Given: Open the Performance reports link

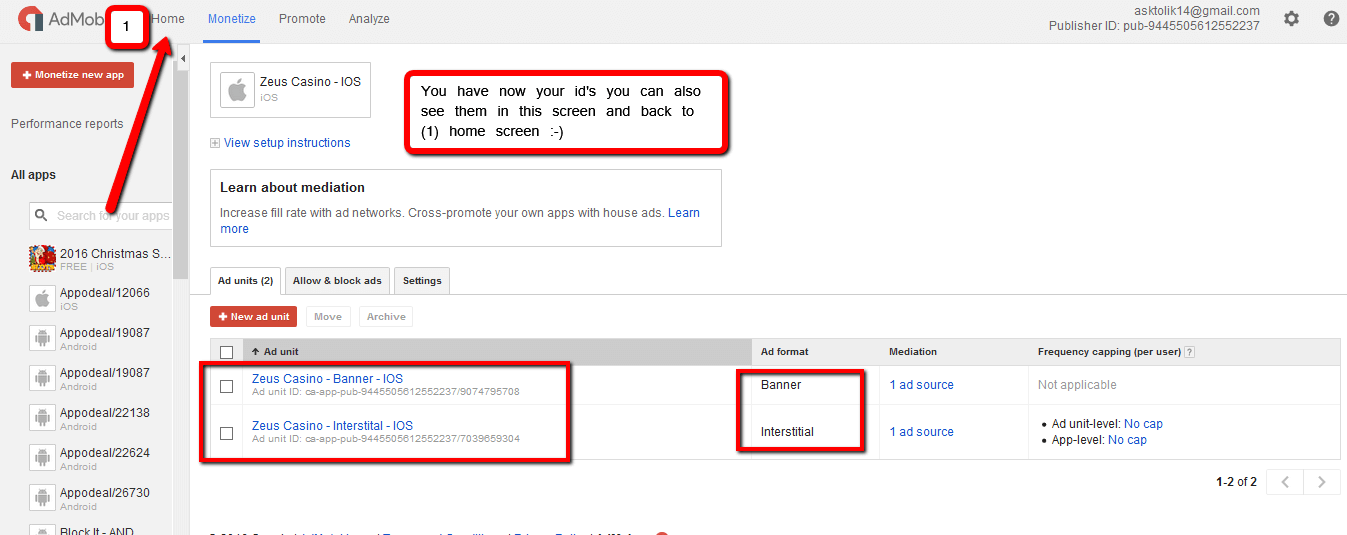Looking at the screenshot, I should pos(67,124).
